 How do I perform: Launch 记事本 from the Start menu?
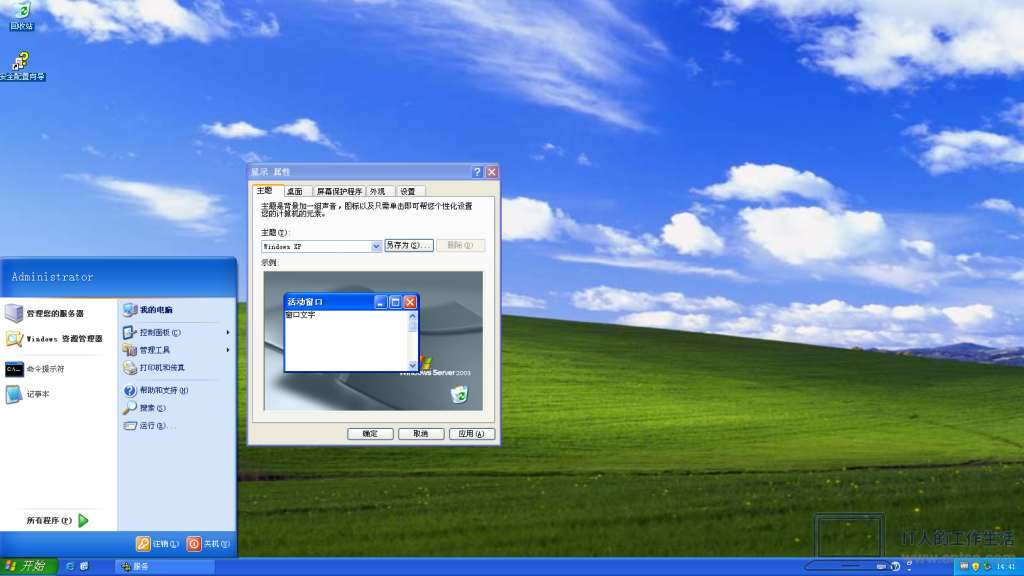coord(27,394)
